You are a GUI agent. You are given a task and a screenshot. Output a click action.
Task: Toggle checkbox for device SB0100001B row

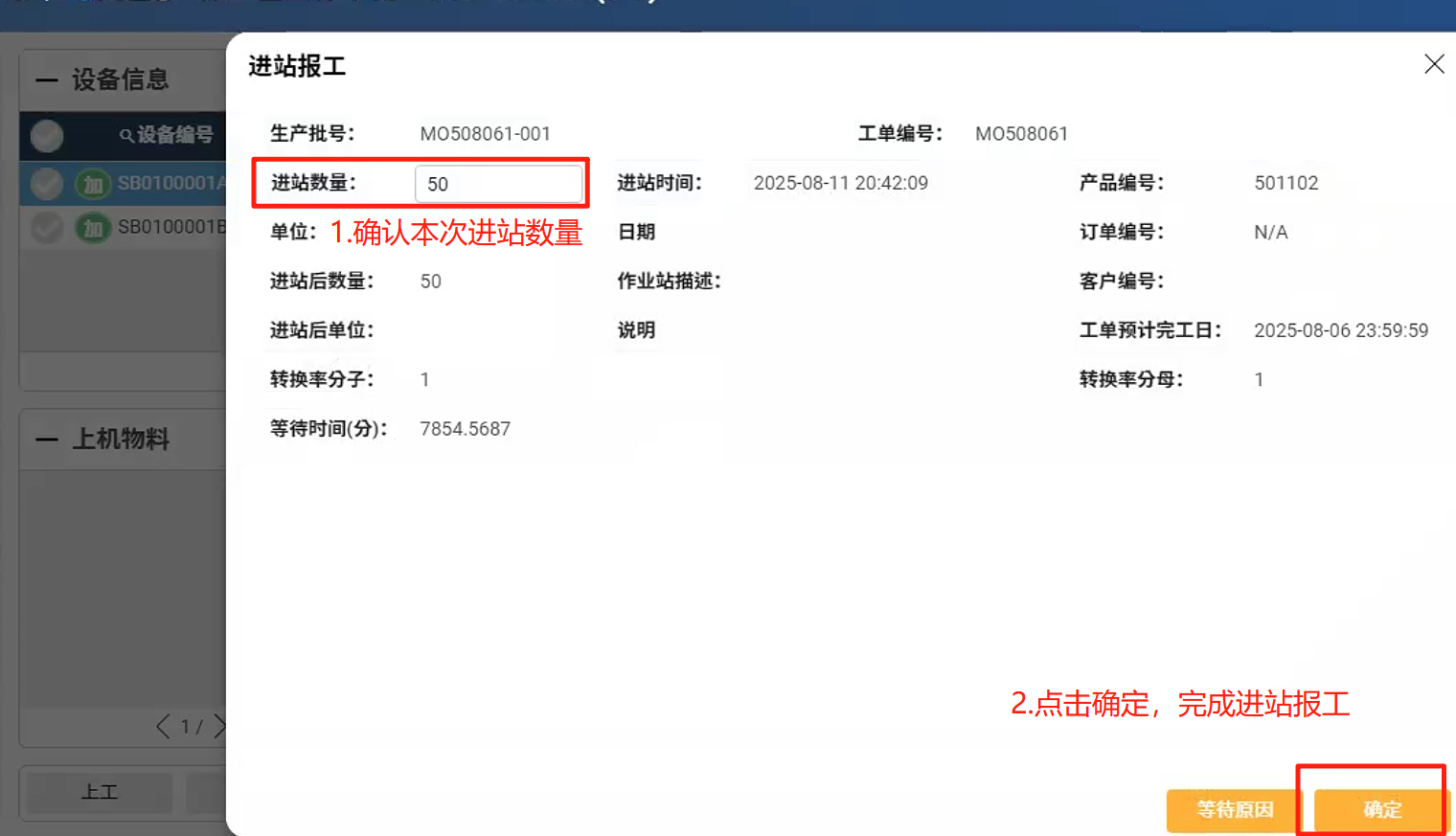click(x=46, y=228)
